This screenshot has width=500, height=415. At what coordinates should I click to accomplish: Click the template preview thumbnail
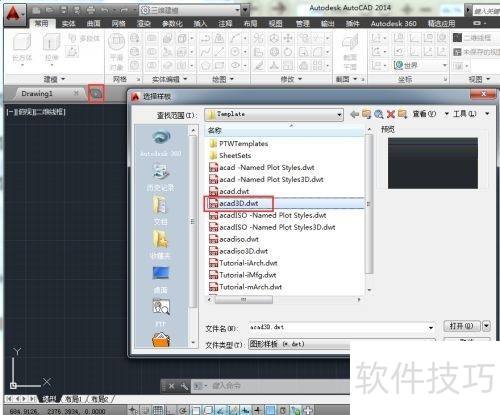pos(433,163)
